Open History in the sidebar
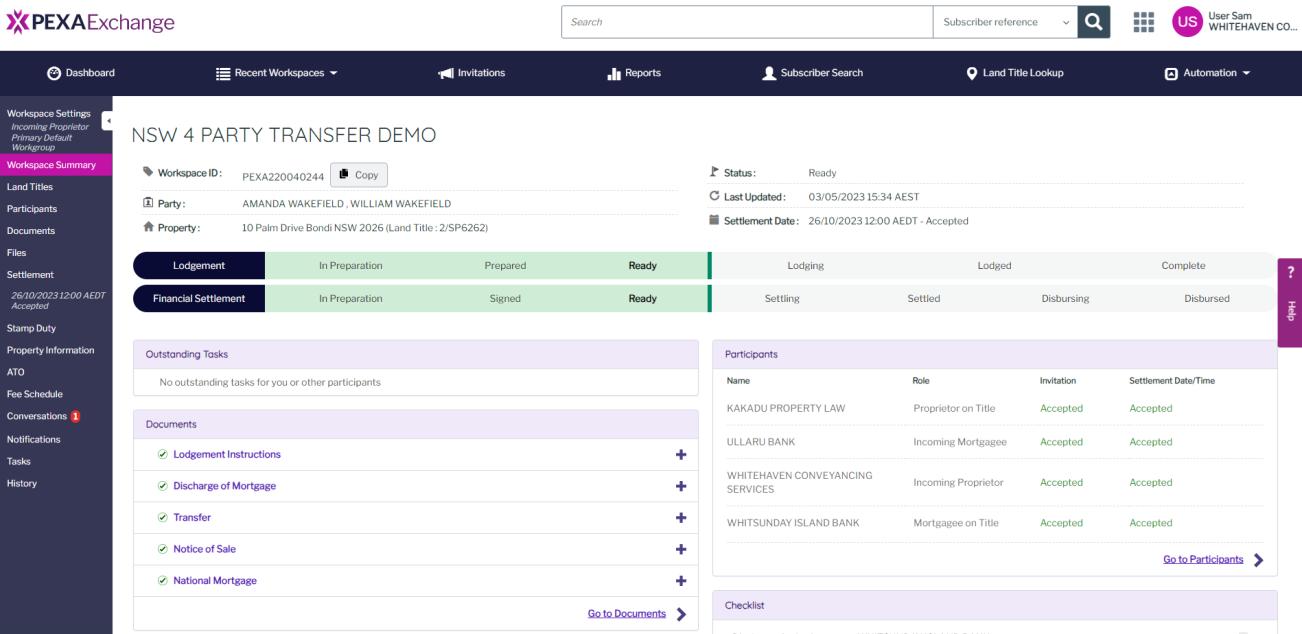Viewport: 1302px width, 634px height. tap(21, 483)
